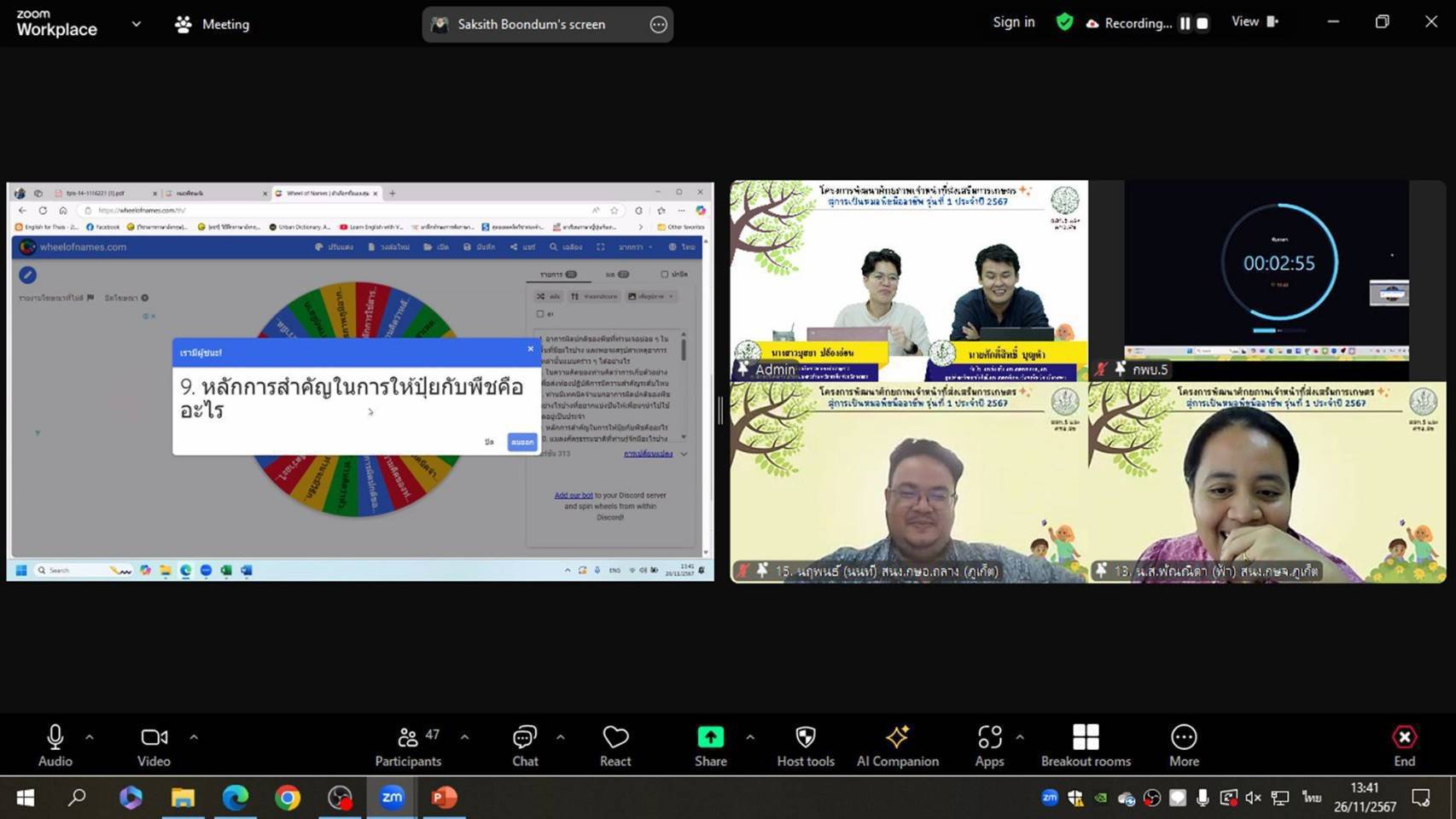Stop the cloud recording
The image size is (1456, 819).
pyautogui.click(x=1203, y=23)
